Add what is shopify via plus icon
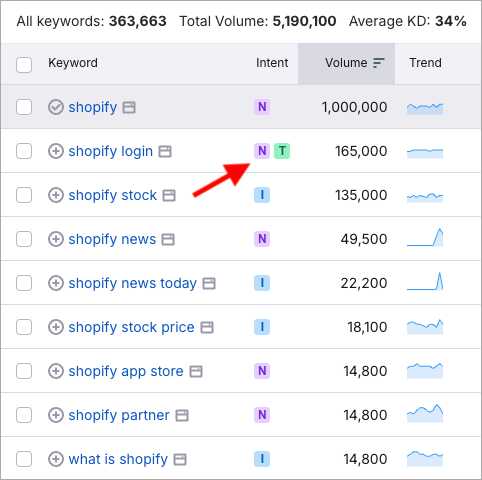Screen dimensions: 482x480 click(x=56, y=459)
